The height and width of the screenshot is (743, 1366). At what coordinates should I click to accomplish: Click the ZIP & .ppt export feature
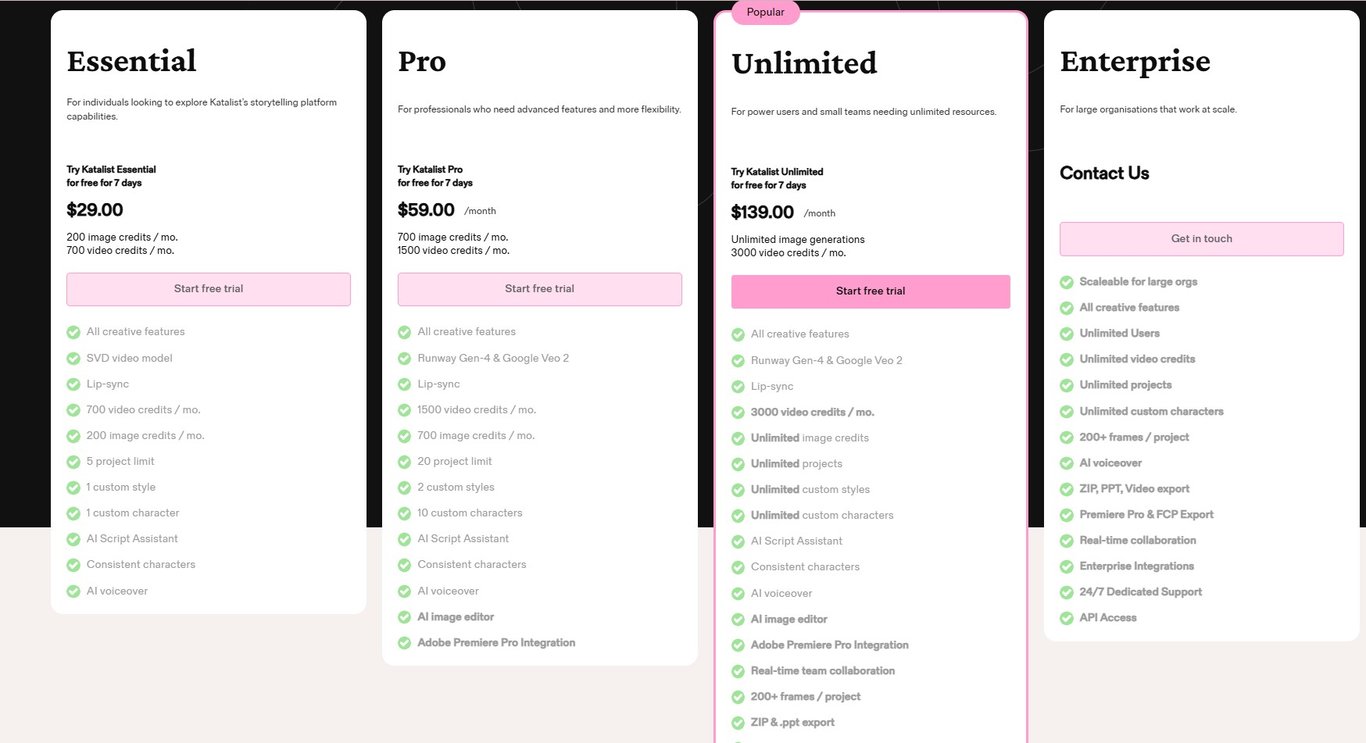click(x=792, y=722)
